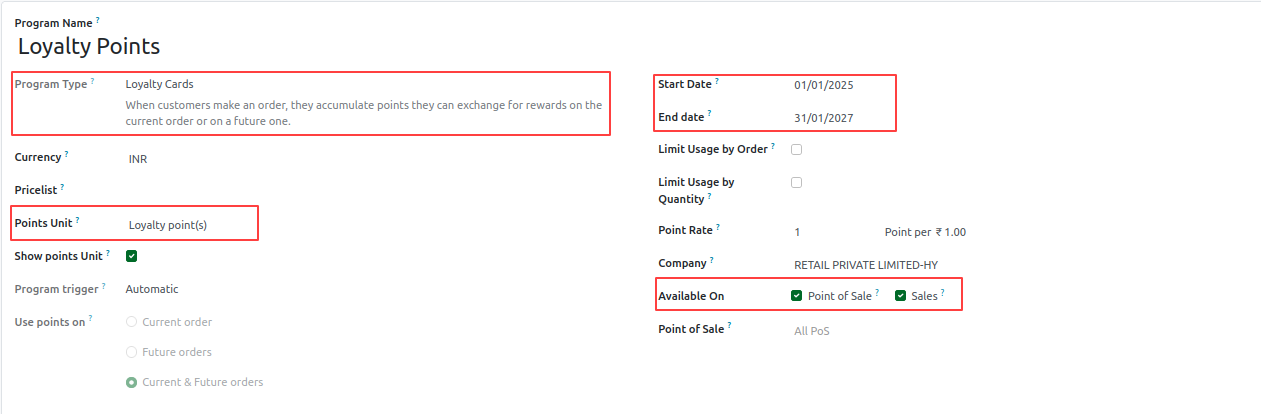Show help for Points Unit label
The image size is (1261, 414).
(78, 219)
